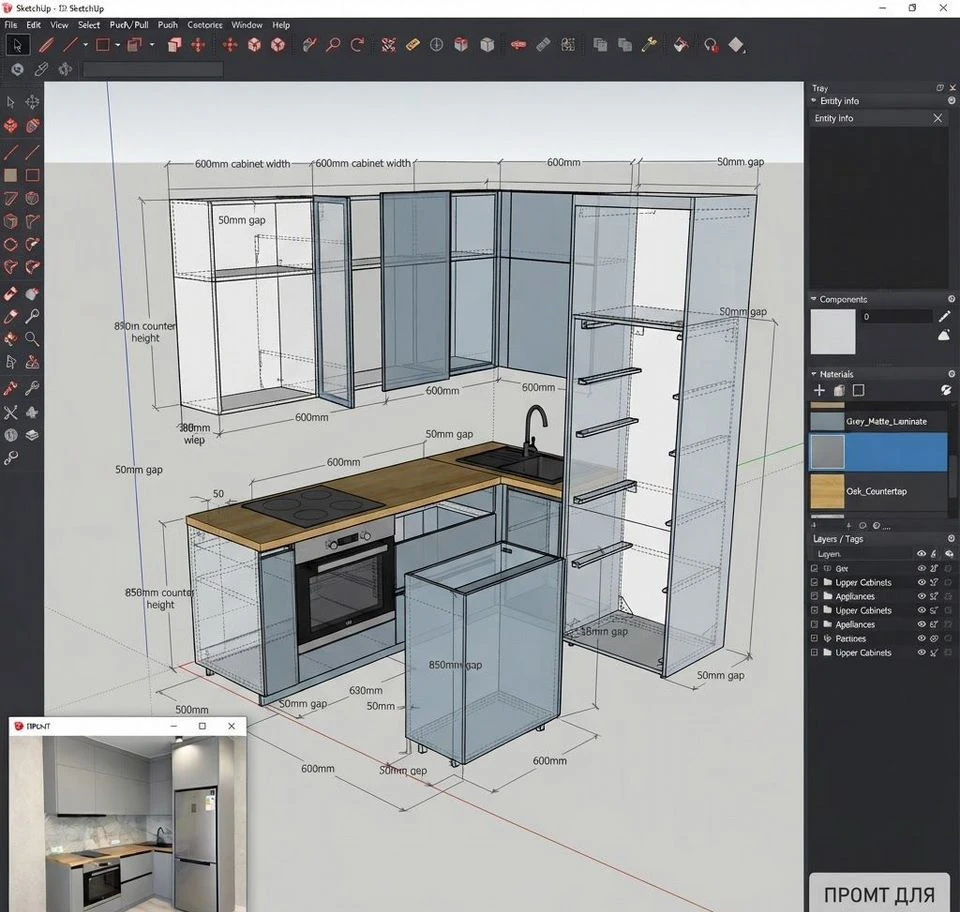
Task: Select the four-arrow Move tool in left toolbar
Action: point(32,102)
